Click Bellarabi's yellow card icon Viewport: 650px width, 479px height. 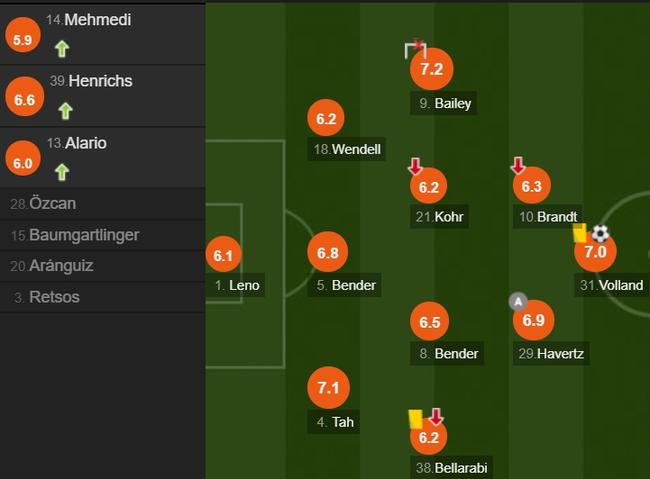point(416,419)
